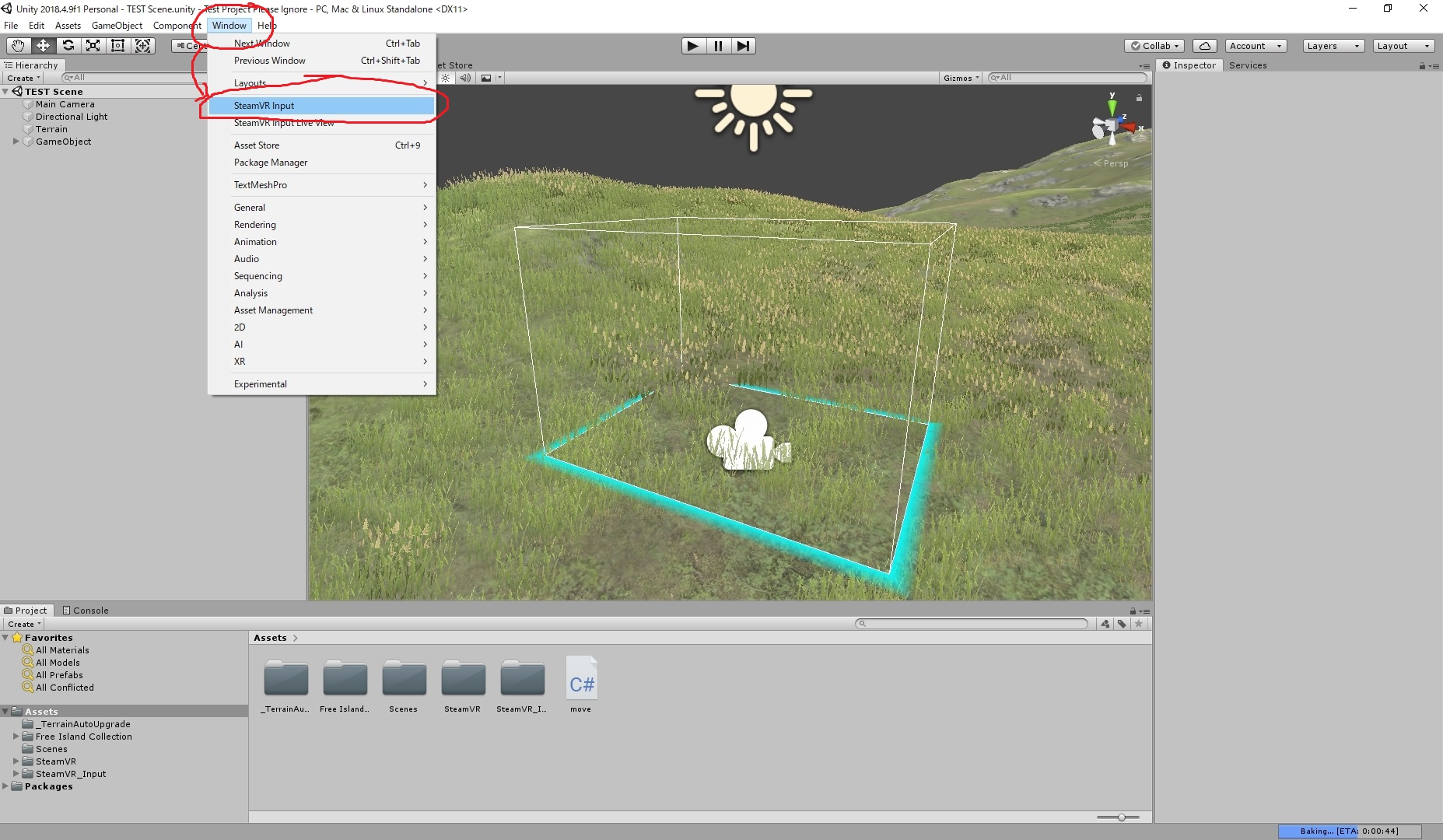The width and height of the screenshot is (1443, 840).
Task: Click the Account button
Action: tap(1254, 46)
